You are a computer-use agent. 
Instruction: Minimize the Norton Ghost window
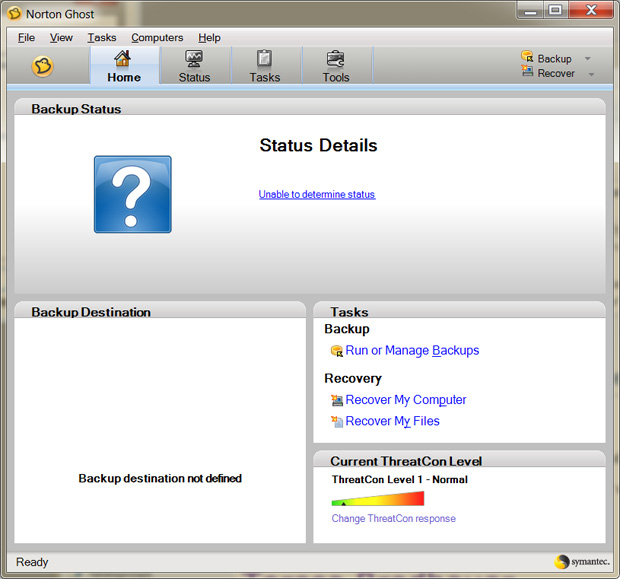(x=530, y=11)
